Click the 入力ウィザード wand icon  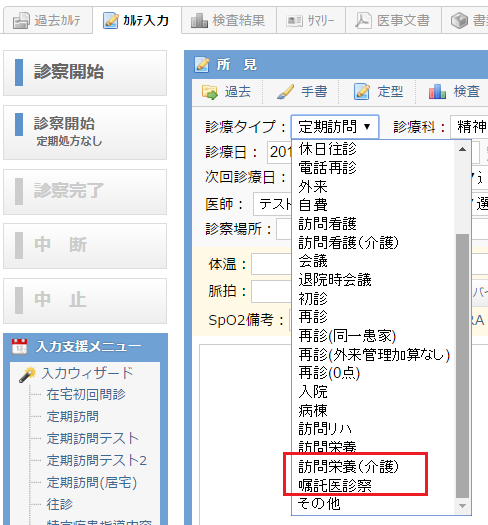[27, 374]
